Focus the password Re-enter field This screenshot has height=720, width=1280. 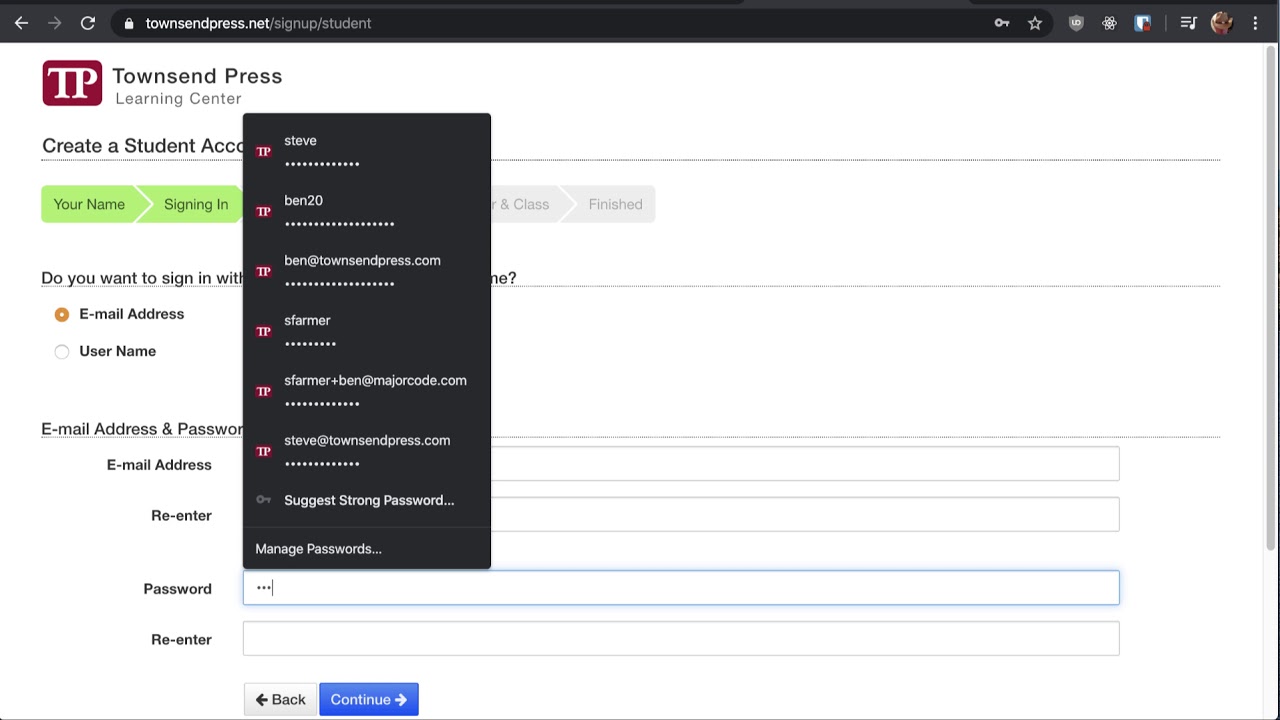pos(681,639)
